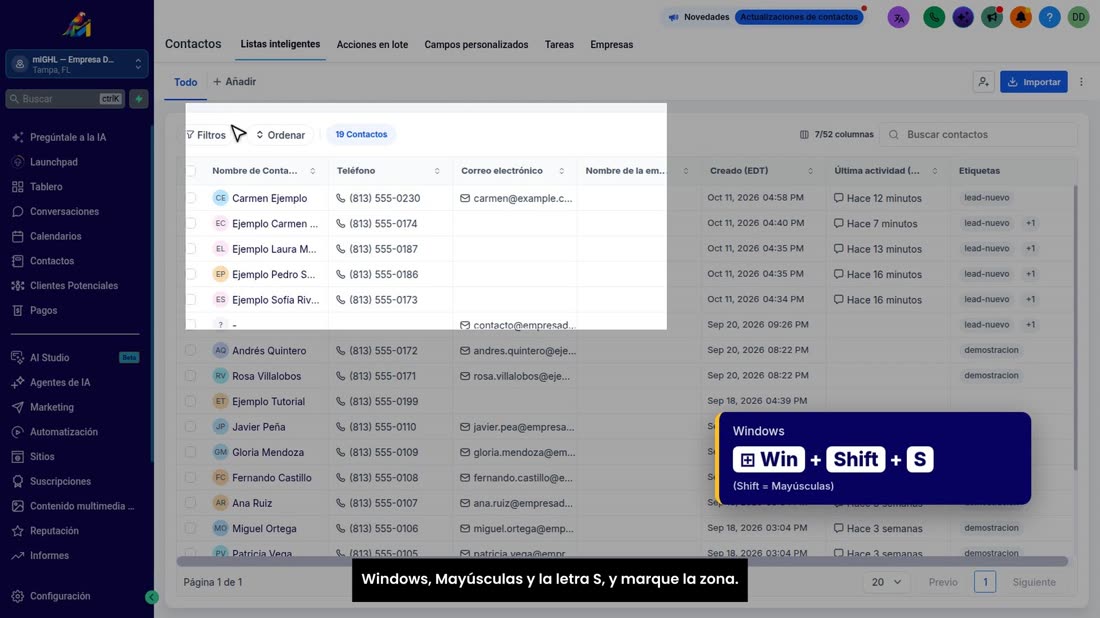Image resolution: width=1100 pixels, height=618 pixels.
Task: Collapse the sidebar with green arrow button
Action: coord(152,597)
